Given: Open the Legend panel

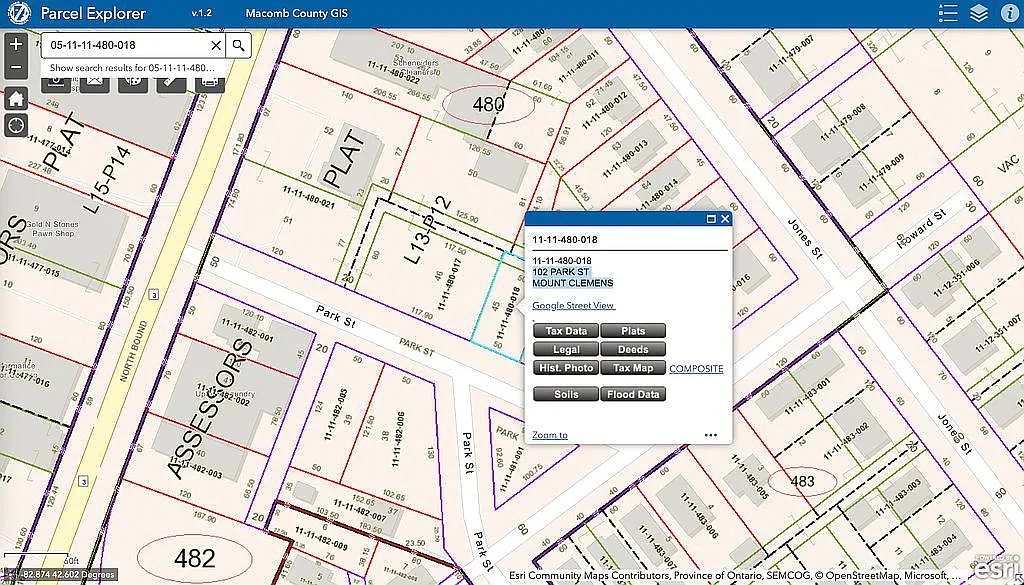Looking at the screenshot, I should click(x=949, y=14).
